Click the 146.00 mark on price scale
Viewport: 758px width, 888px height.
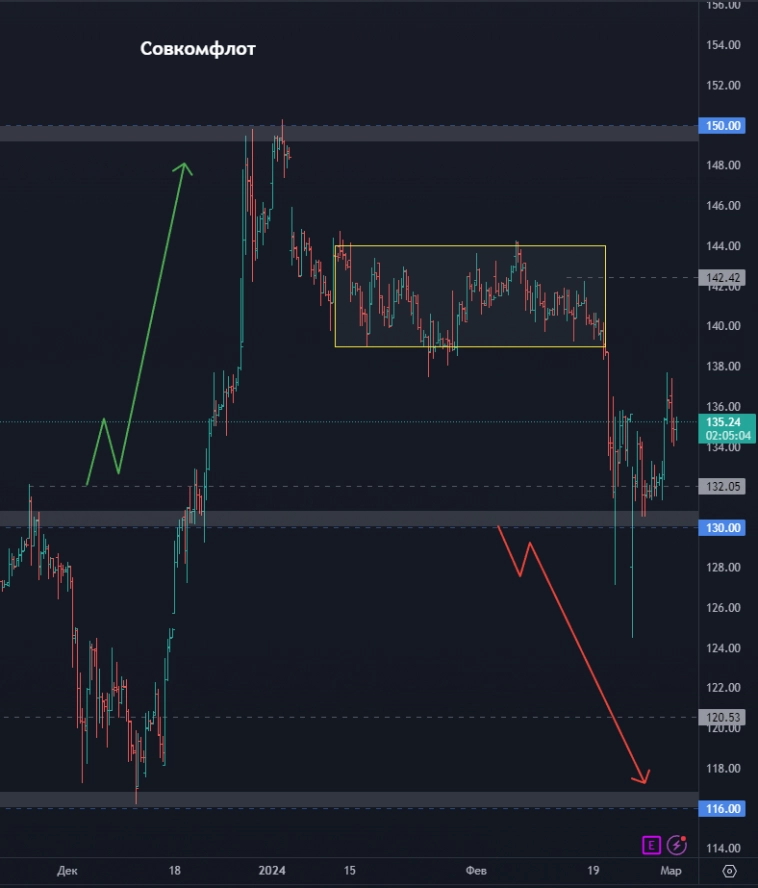pos(723,206)
